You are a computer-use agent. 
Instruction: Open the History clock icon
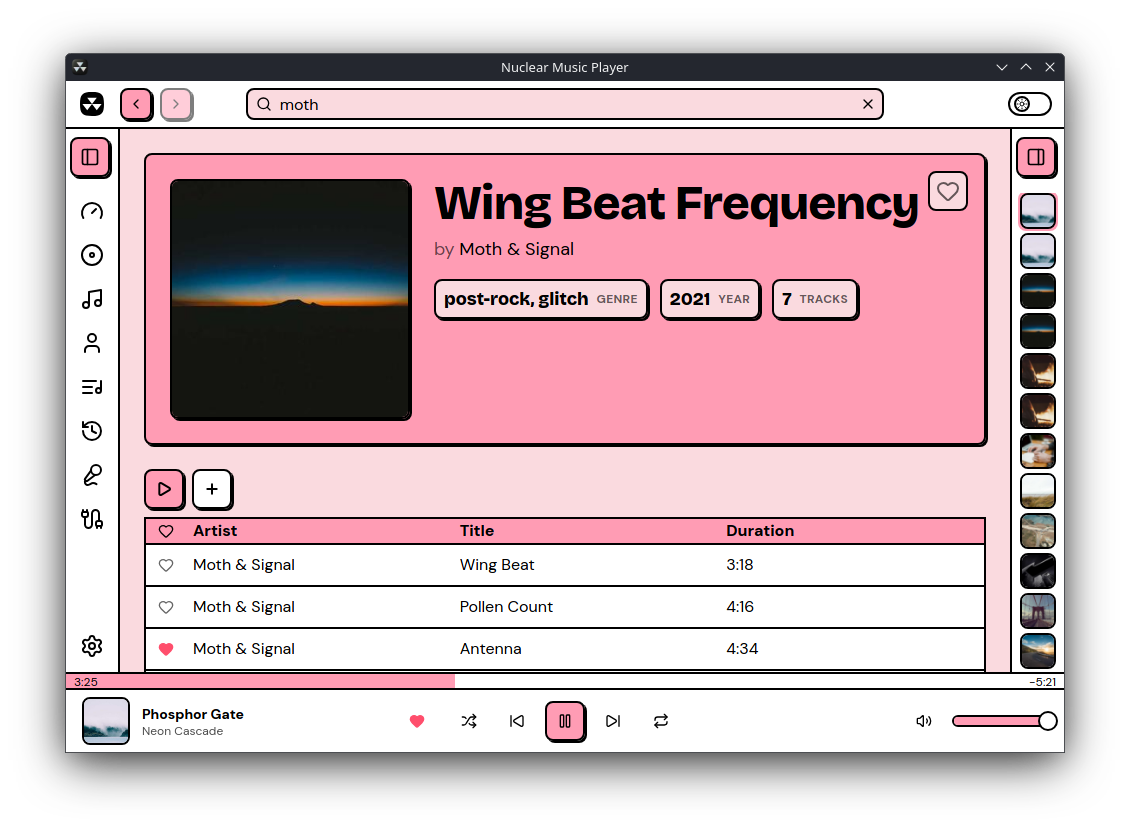(92, 431)
